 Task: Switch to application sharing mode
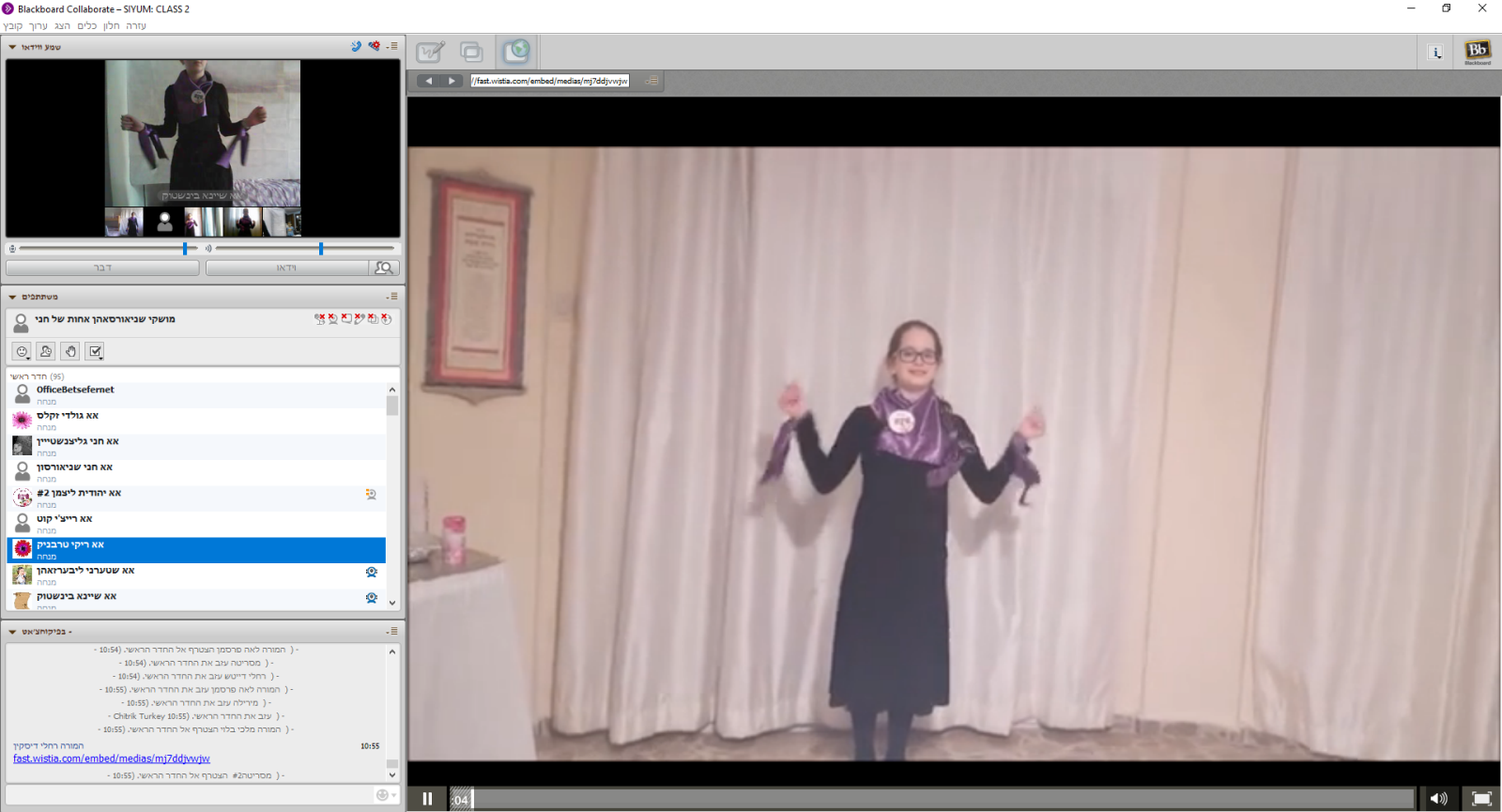tap(471, 52)
